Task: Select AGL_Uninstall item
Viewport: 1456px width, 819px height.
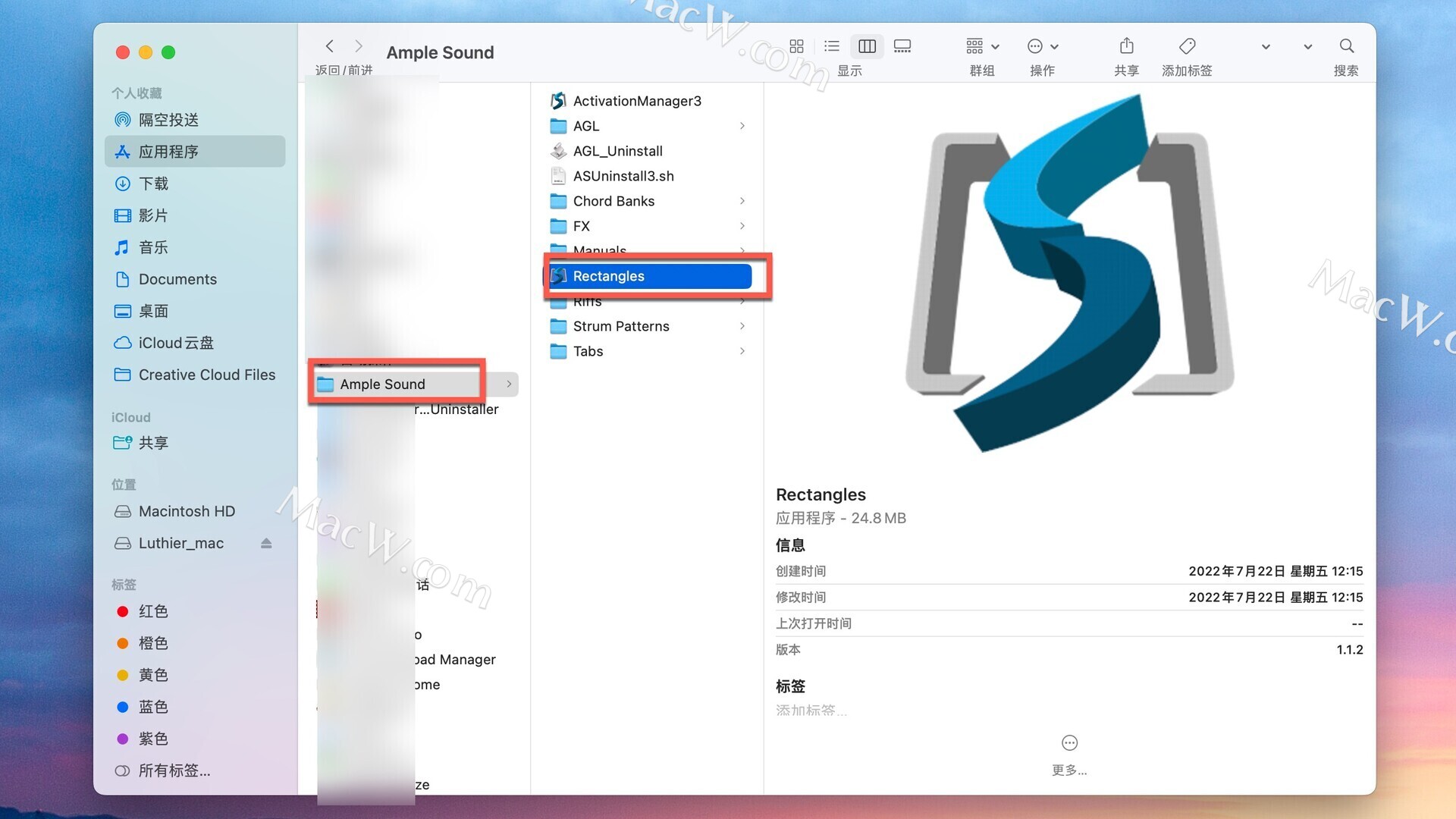Action: 648,151
